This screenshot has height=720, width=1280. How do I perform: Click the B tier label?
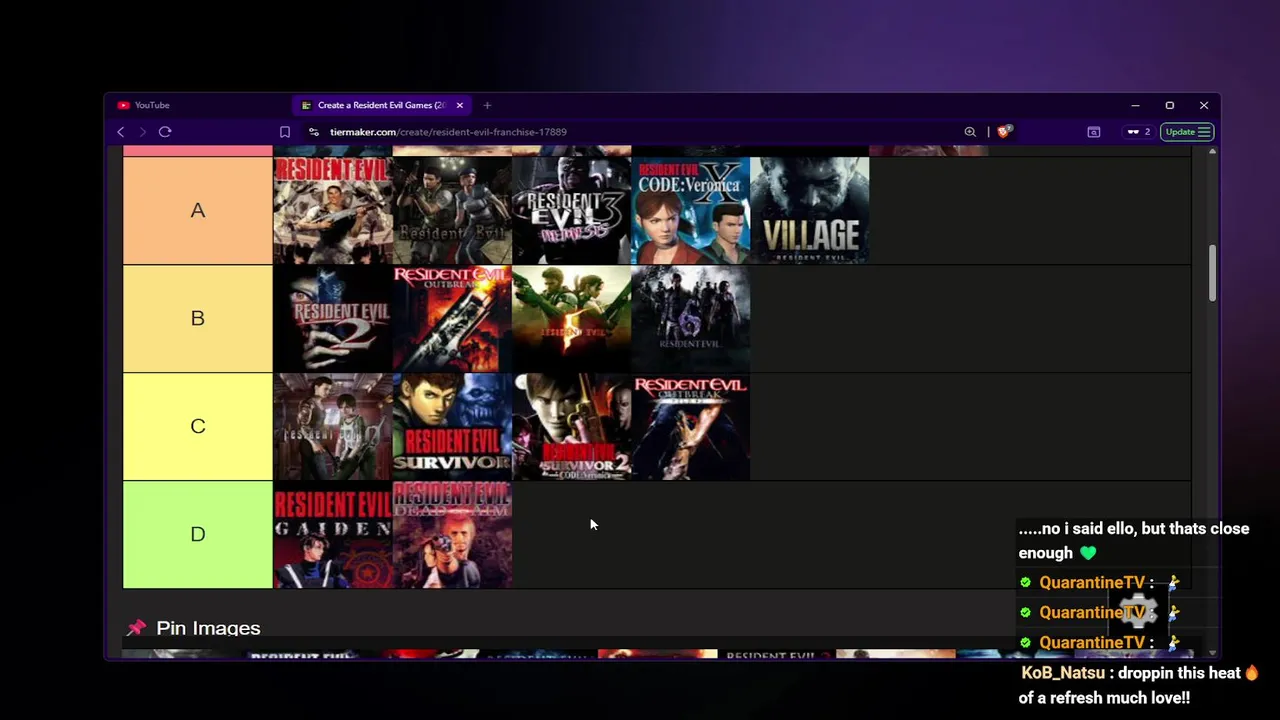click(198, 318)
